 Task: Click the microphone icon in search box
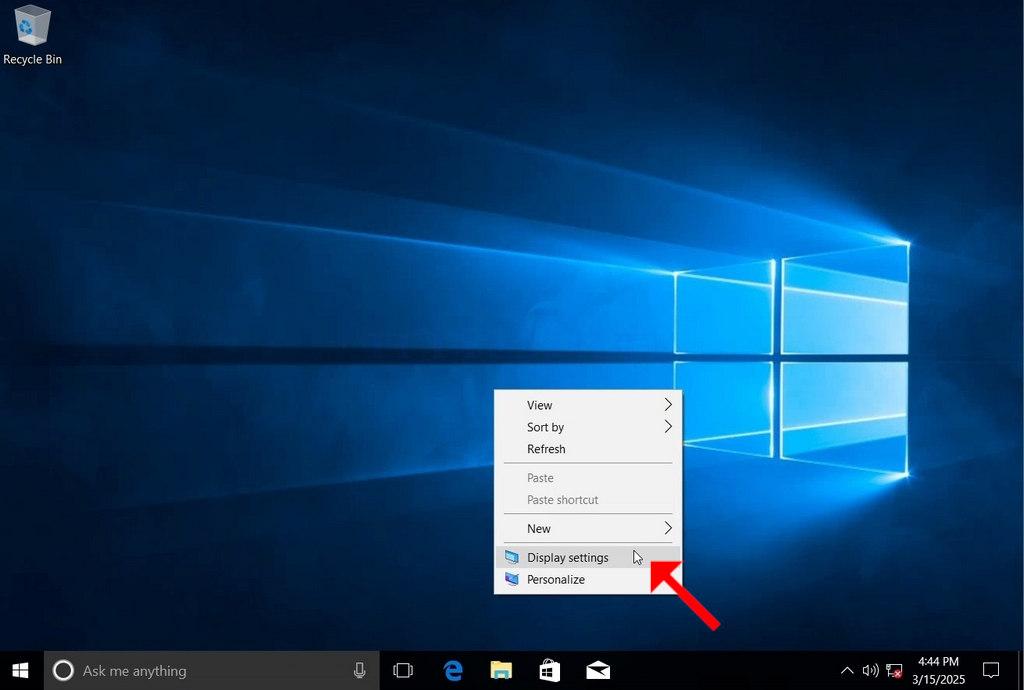(x=359, y=670)
